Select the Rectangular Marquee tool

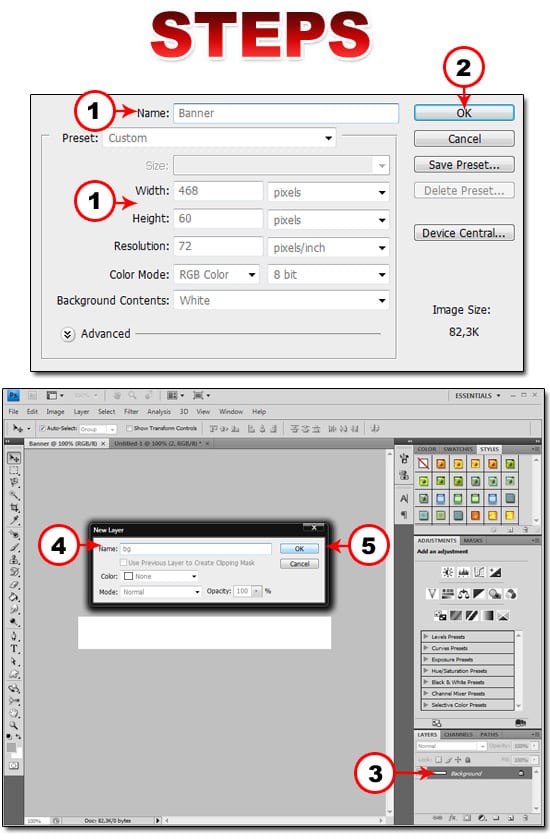click(x=14, y=471)
